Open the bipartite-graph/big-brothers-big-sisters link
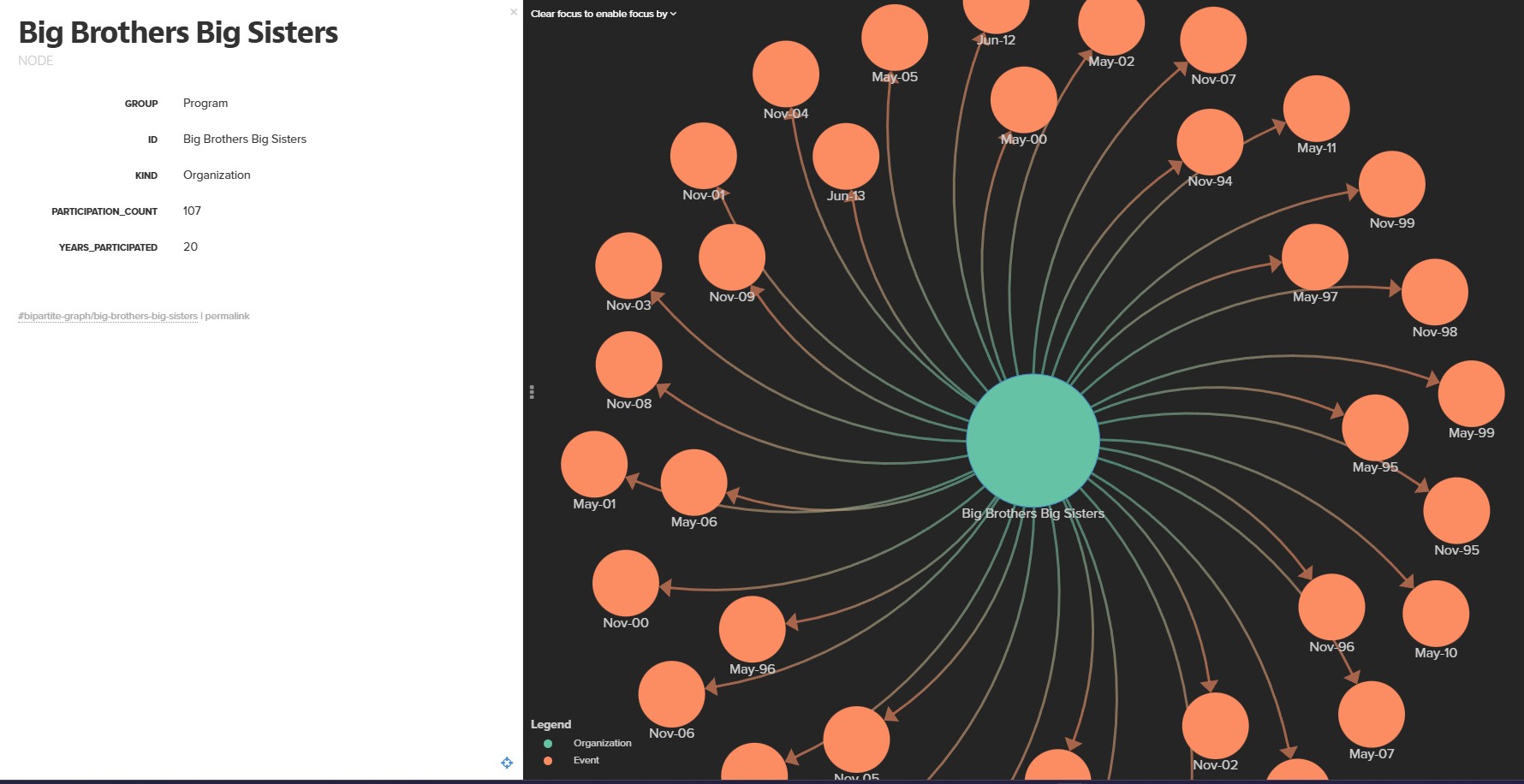 click(108, 316)
